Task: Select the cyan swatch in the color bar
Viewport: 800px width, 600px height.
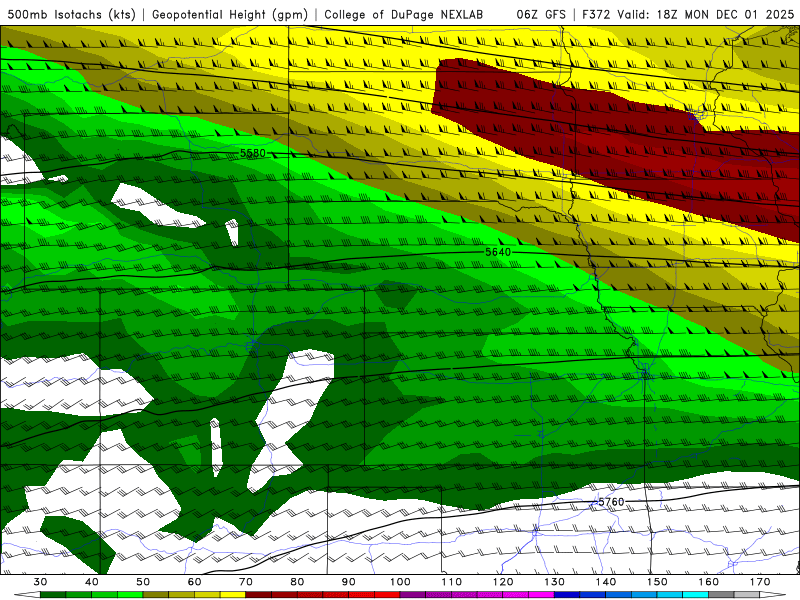Action: 695,595
